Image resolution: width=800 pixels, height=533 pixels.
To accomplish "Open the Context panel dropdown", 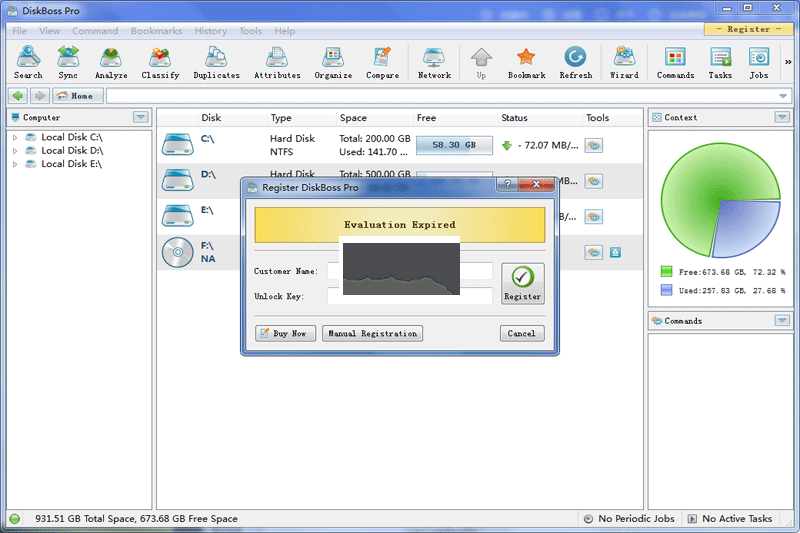I will click(782, 117).
